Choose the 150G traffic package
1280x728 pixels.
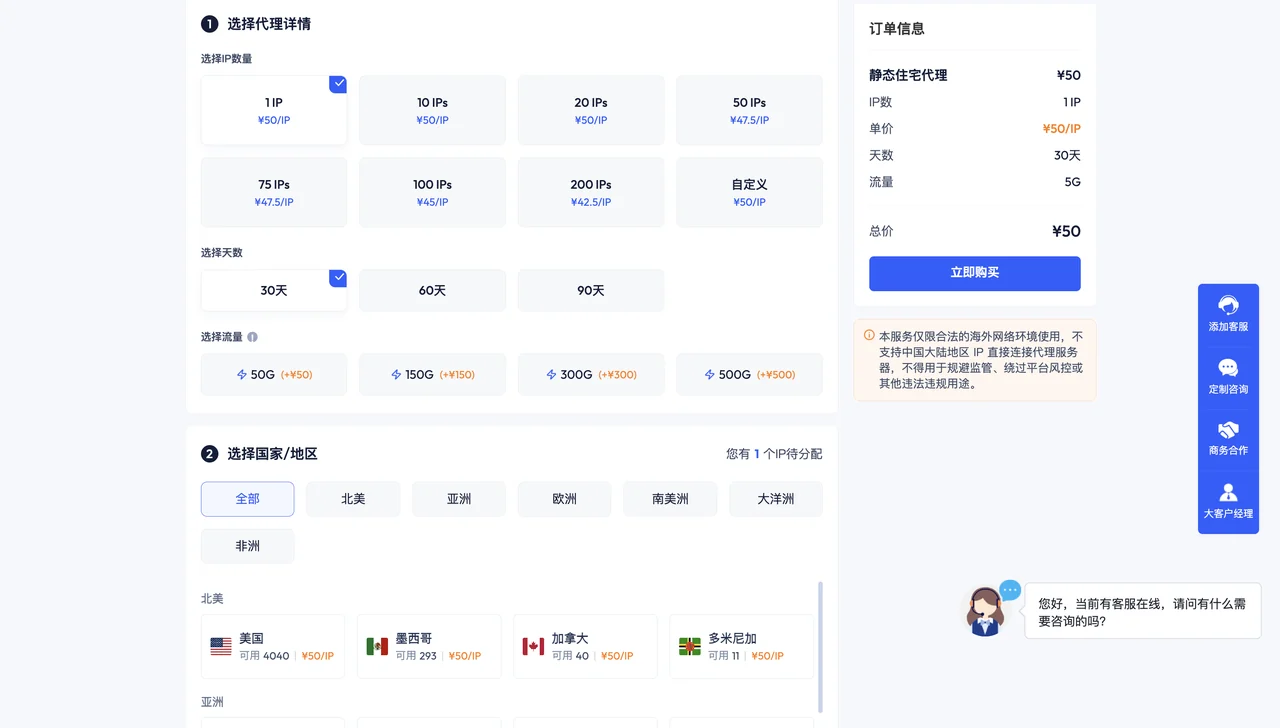coord(432,375)
